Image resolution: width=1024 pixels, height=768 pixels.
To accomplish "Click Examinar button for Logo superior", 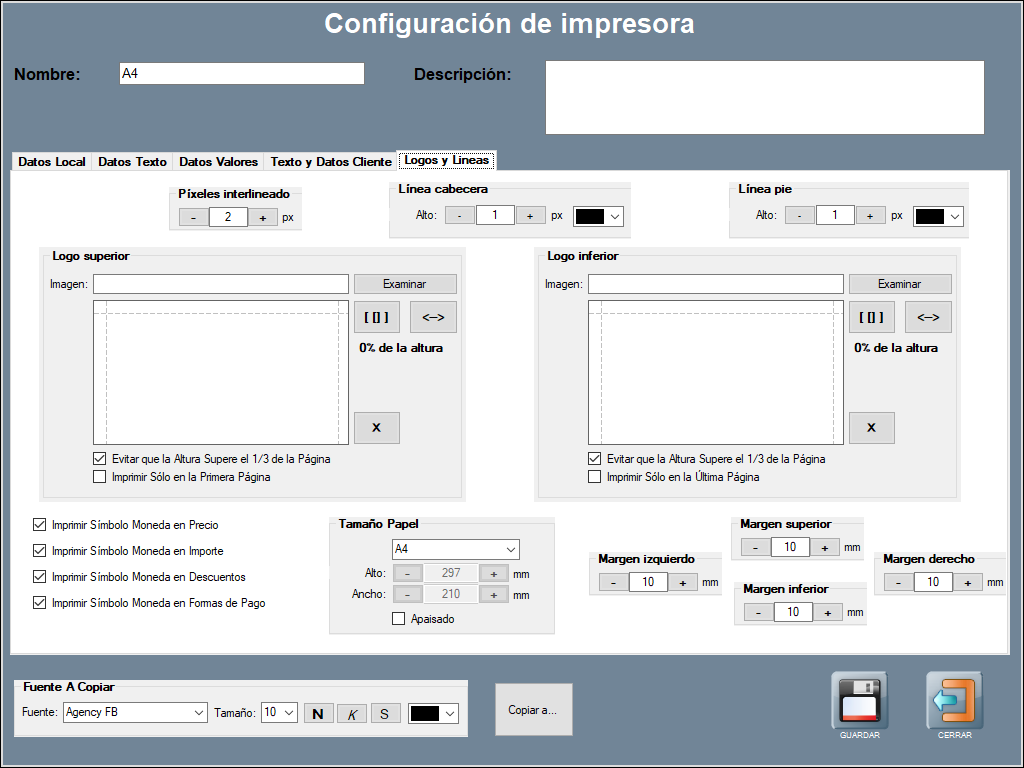I will pos(405,284).
